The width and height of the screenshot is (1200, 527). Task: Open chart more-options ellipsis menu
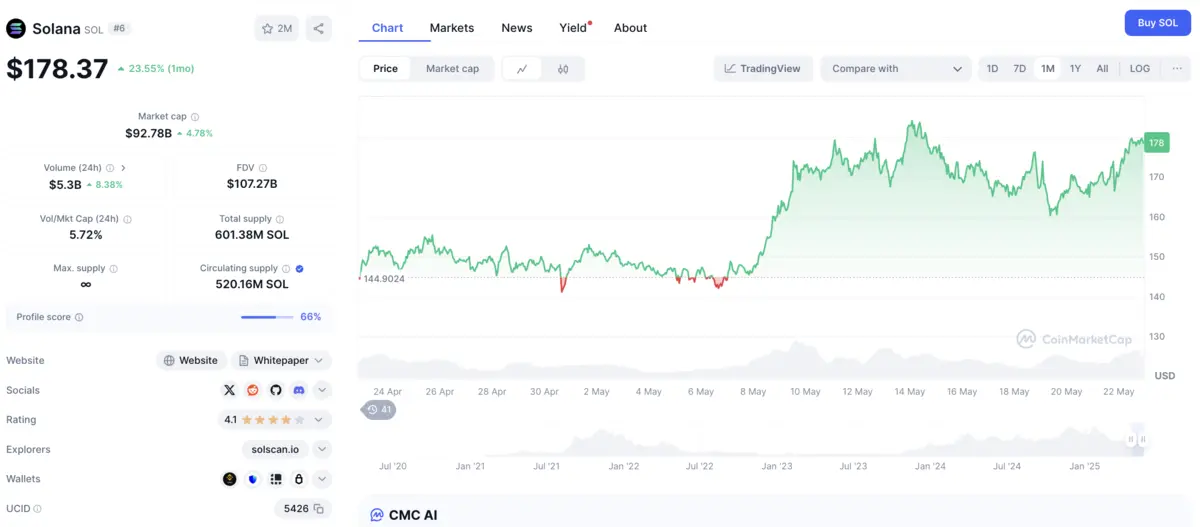[x=1177, y=69]
